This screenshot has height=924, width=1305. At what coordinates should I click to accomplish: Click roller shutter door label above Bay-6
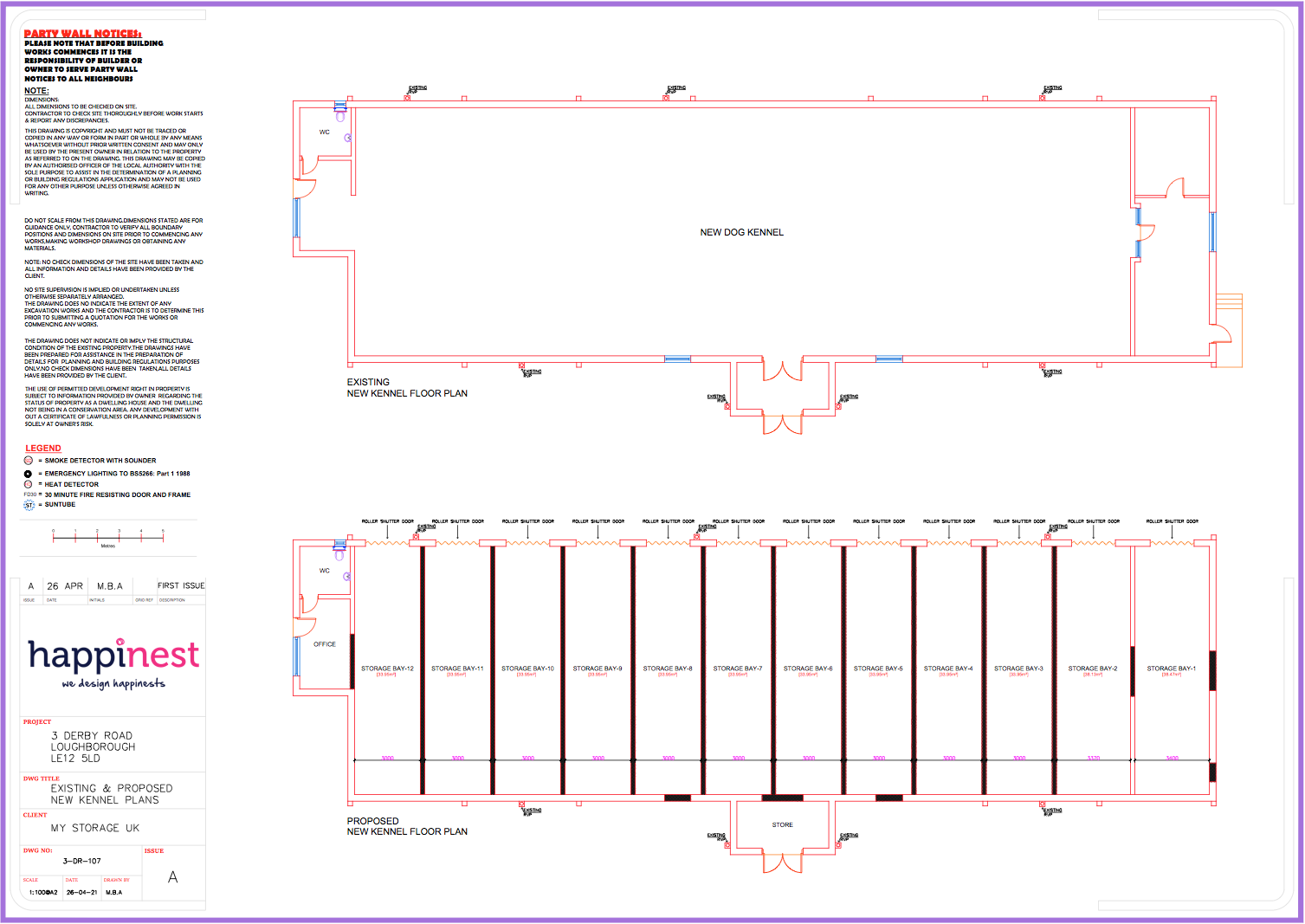click(809, 521)
